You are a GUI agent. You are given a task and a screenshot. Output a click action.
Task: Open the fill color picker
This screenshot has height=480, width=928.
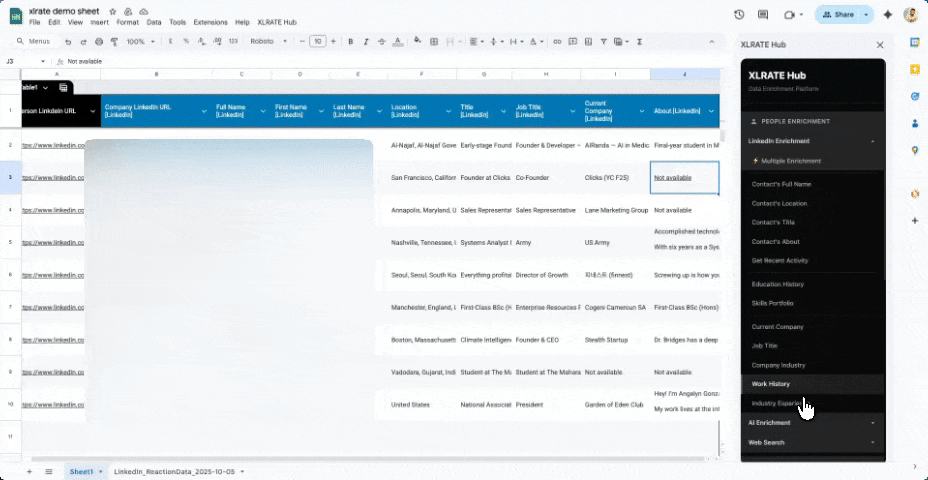(x=418, y=41)
